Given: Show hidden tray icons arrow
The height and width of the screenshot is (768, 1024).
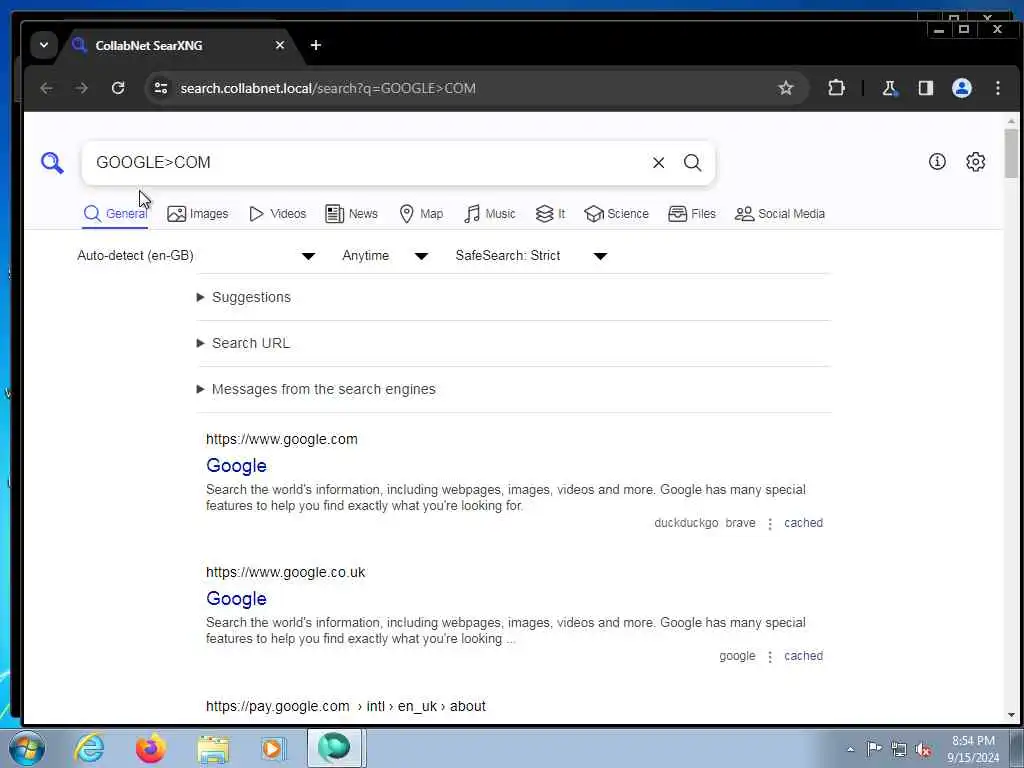Looking at the screenshot, I should click(850, 750).
